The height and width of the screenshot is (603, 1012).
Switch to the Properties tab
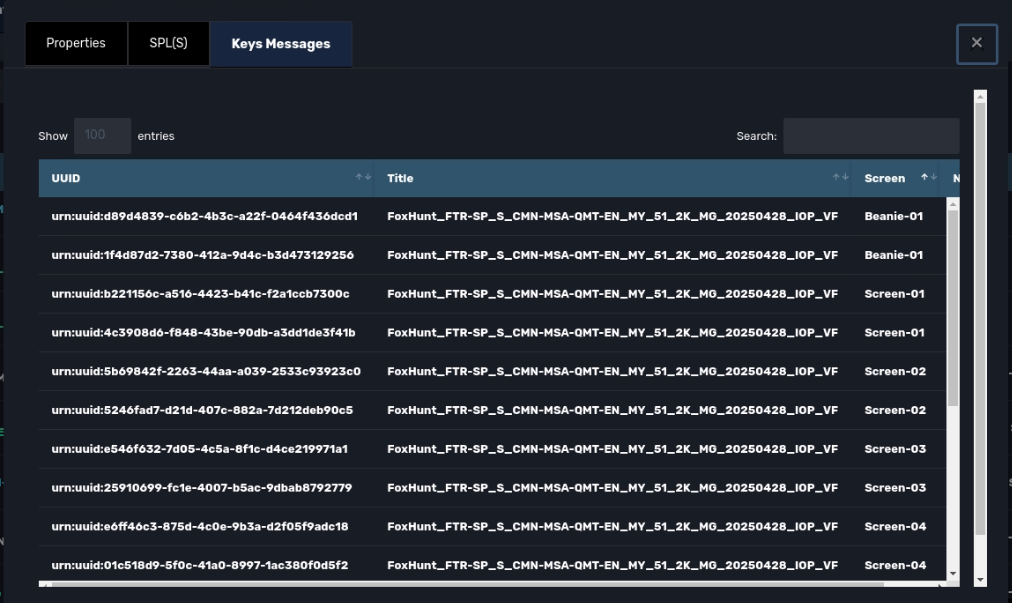(76, 44)
